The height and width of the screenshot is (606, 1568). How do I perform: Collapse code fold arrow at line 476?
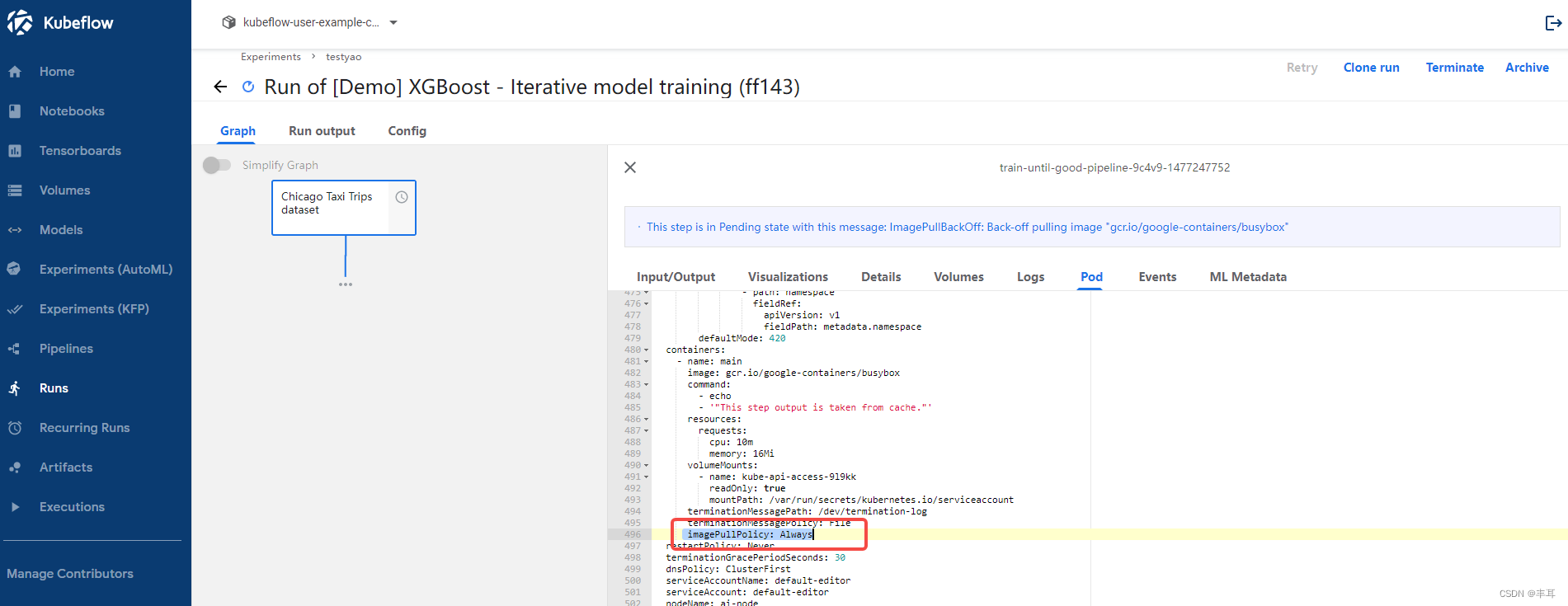[x=646, y=304]
